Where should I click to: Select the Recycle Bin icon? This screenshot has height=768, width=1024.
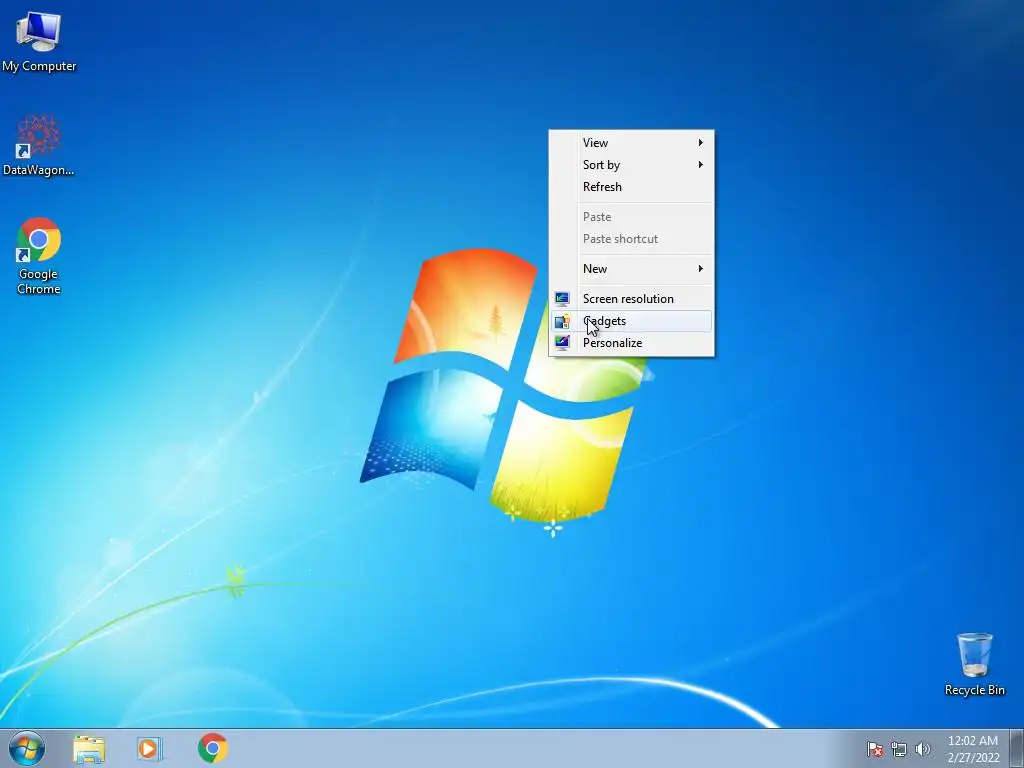pos(974,664)
